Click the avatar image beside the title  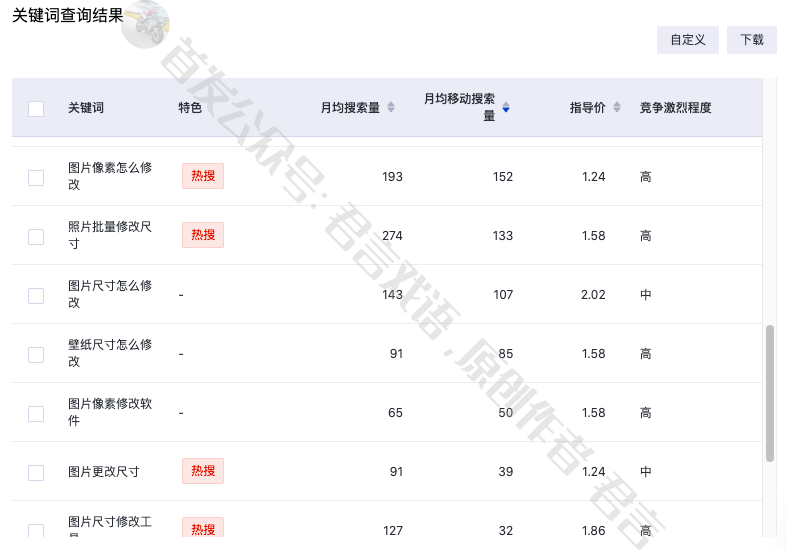tap(146, 24)
